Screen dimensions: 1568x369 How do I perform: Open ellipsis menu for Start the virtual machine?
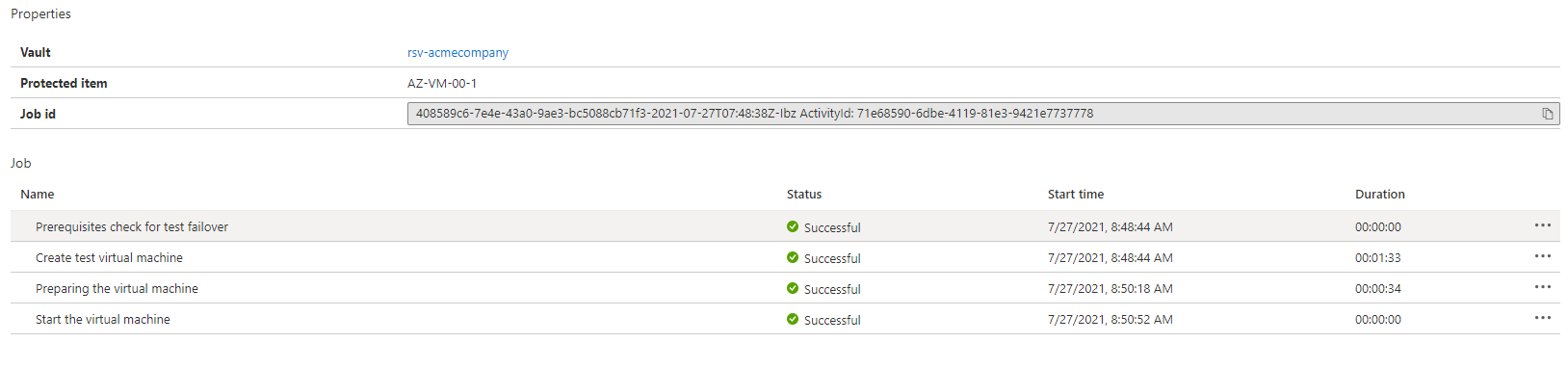1543,318
